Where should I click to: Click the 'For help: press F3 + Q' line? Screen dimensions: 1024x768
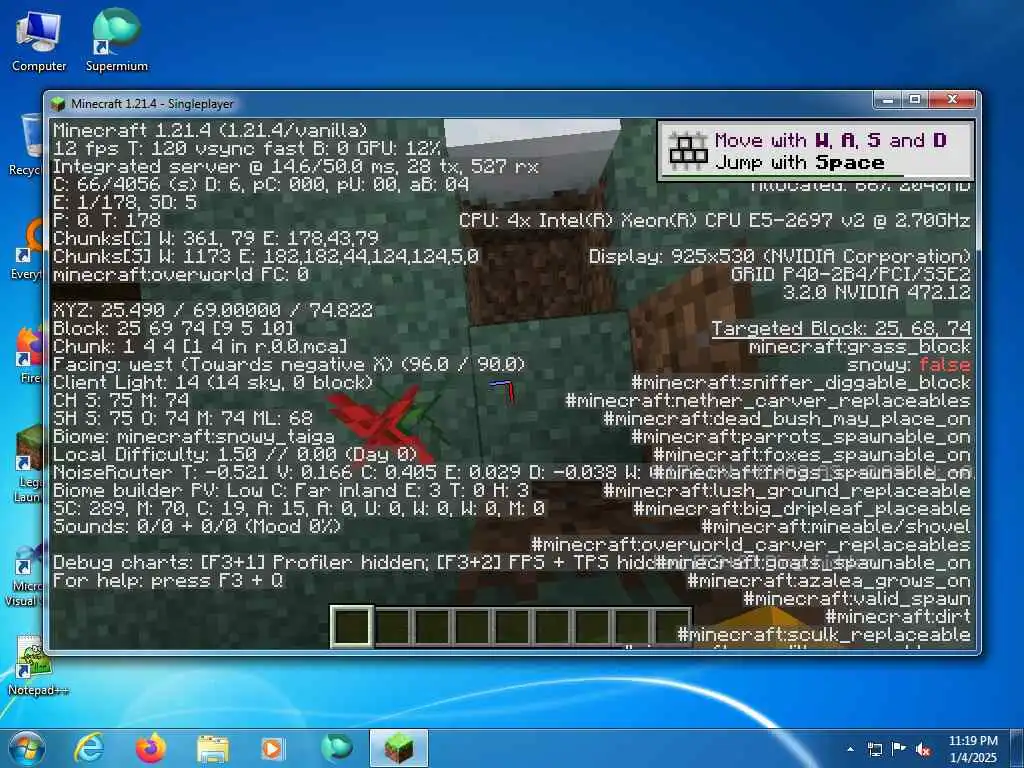coord(168,580)
